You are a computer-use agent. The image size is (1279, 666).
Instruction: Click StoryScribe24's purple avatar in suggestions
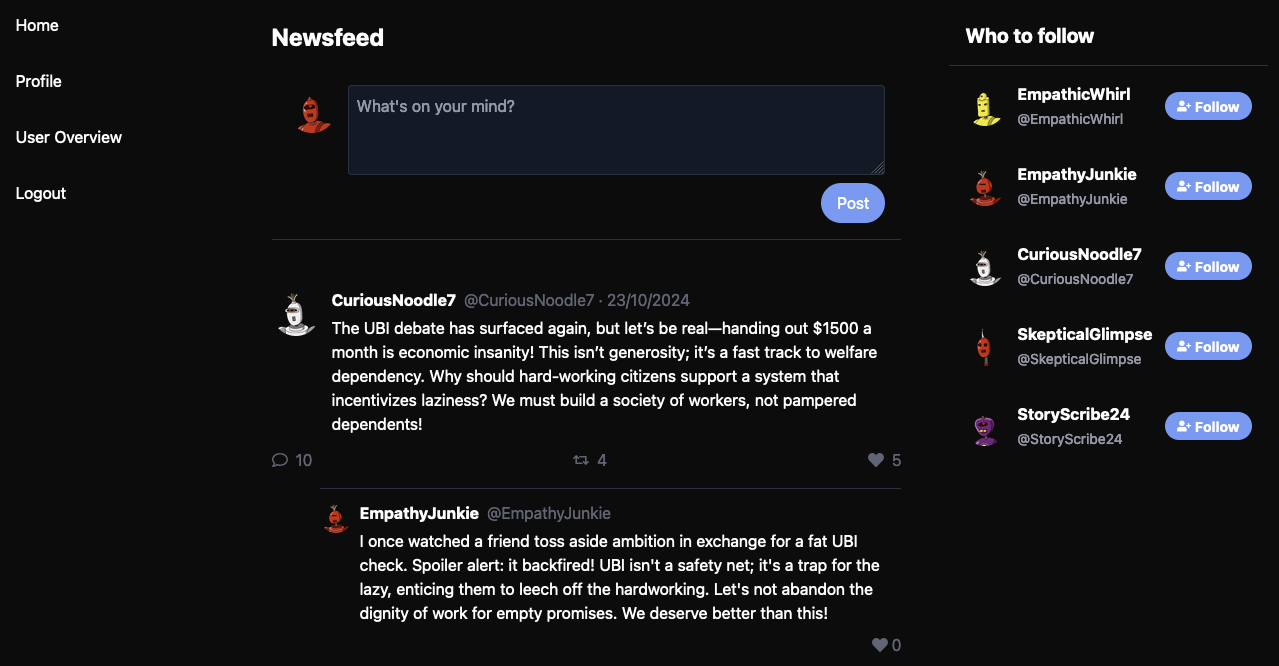(x=986, y=427)
